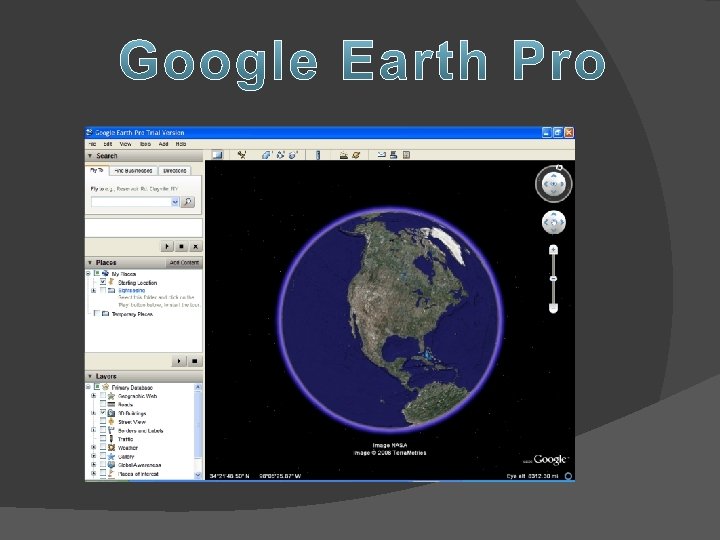720x540 pixels.
Task: Collapse the Primary Database tree node
Action: pos(88,387)
